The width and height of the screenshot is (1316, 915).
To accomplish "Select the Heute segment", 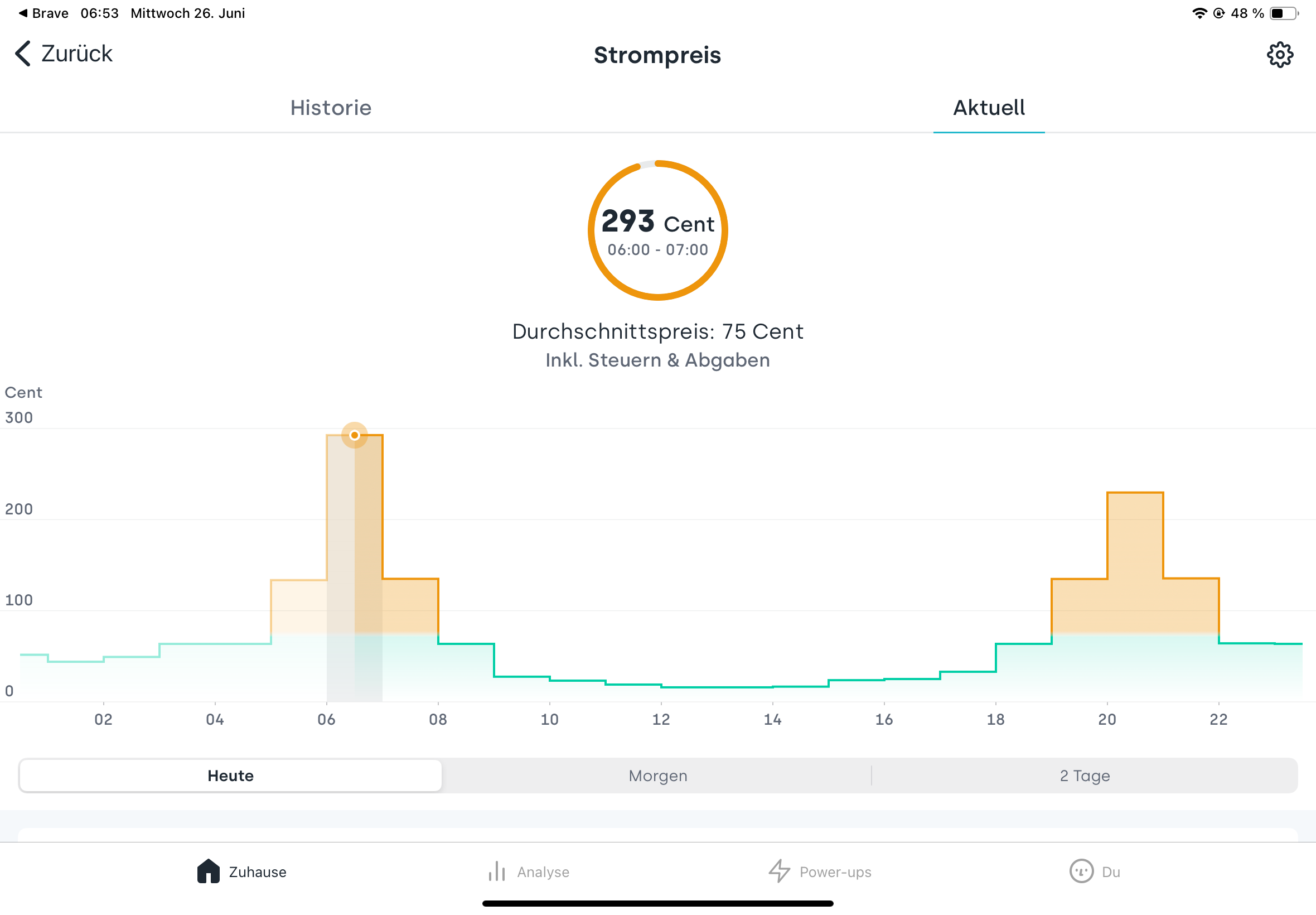I will pos(230,776).
